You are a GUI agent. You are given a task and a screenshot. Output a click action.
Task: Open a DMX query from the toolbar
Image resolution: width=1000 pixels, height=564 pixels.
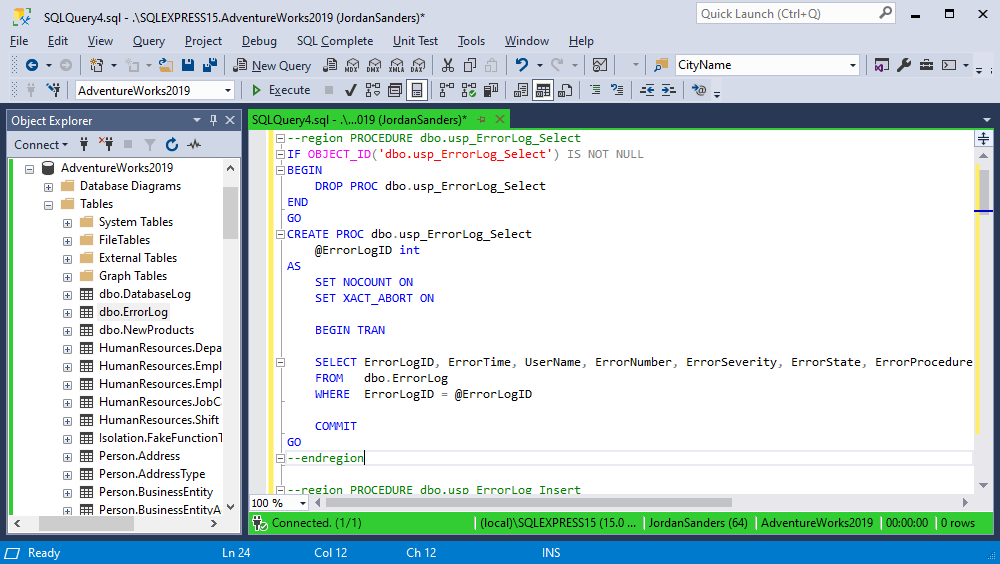[374, 65]
